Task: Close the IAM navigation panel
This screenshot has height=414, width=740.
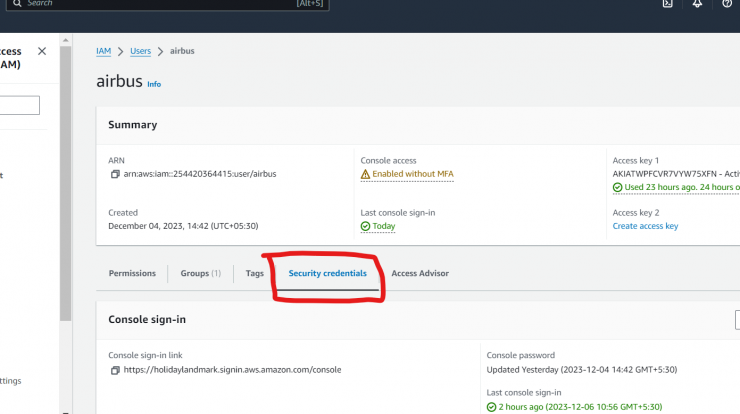Action: point(42,51)
